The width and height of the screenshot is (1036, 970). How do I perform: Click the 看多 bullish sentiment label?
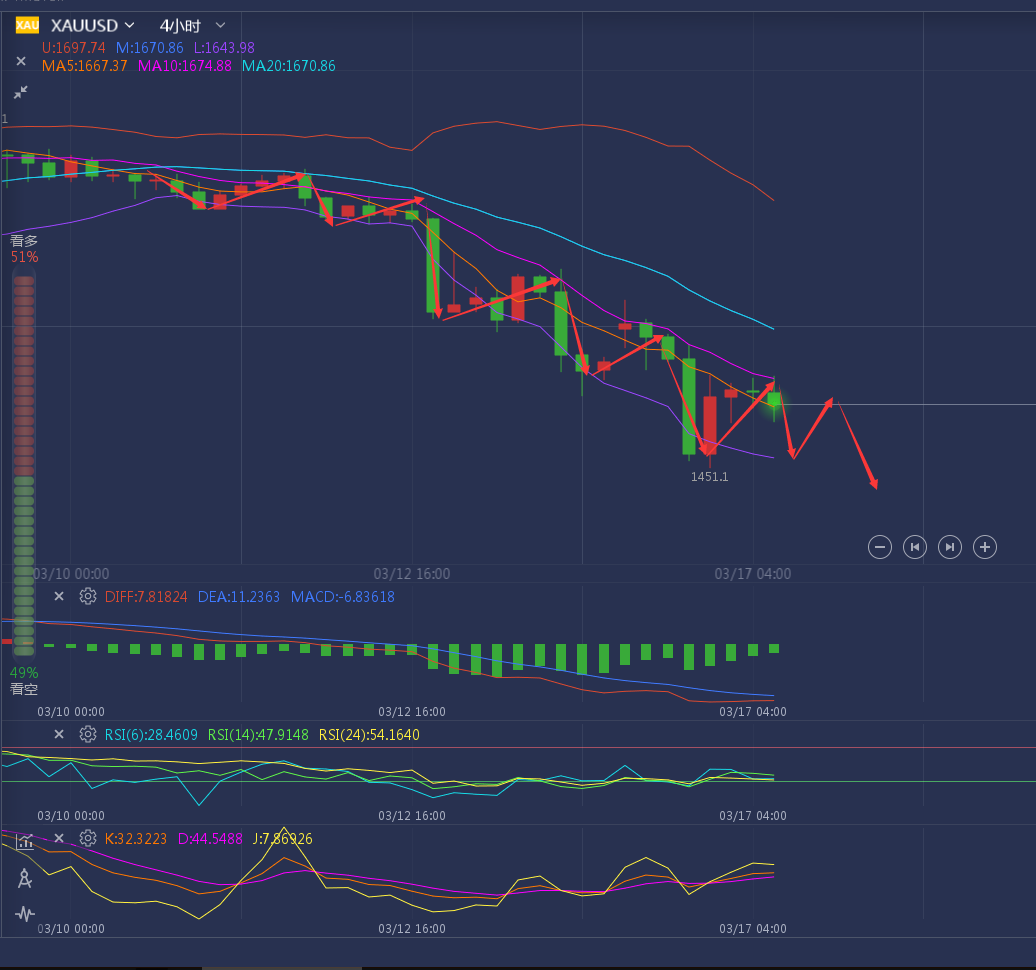[x=24, y=241]
